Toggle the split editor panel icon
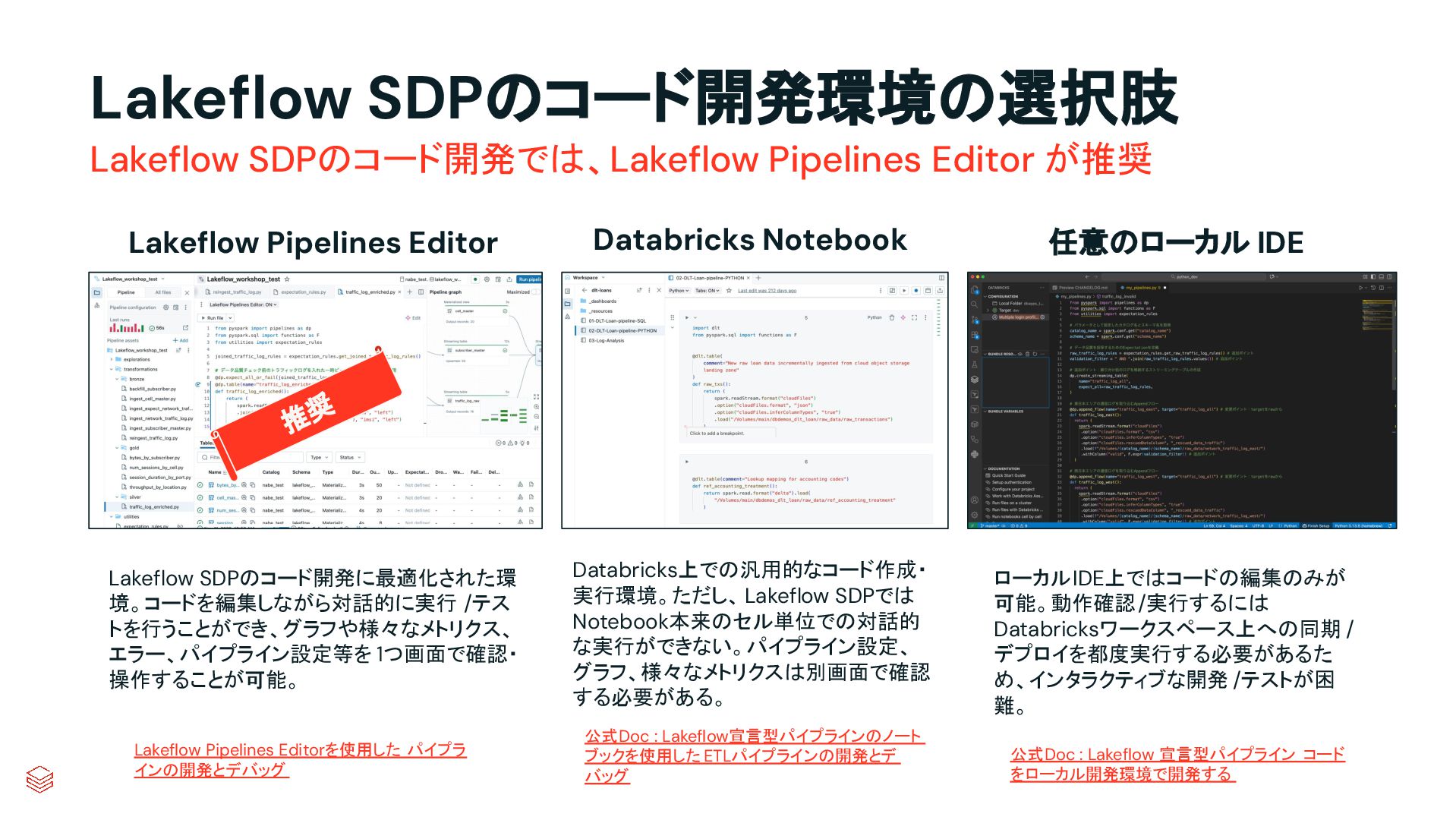The image size is (1456, 820). 421,292
